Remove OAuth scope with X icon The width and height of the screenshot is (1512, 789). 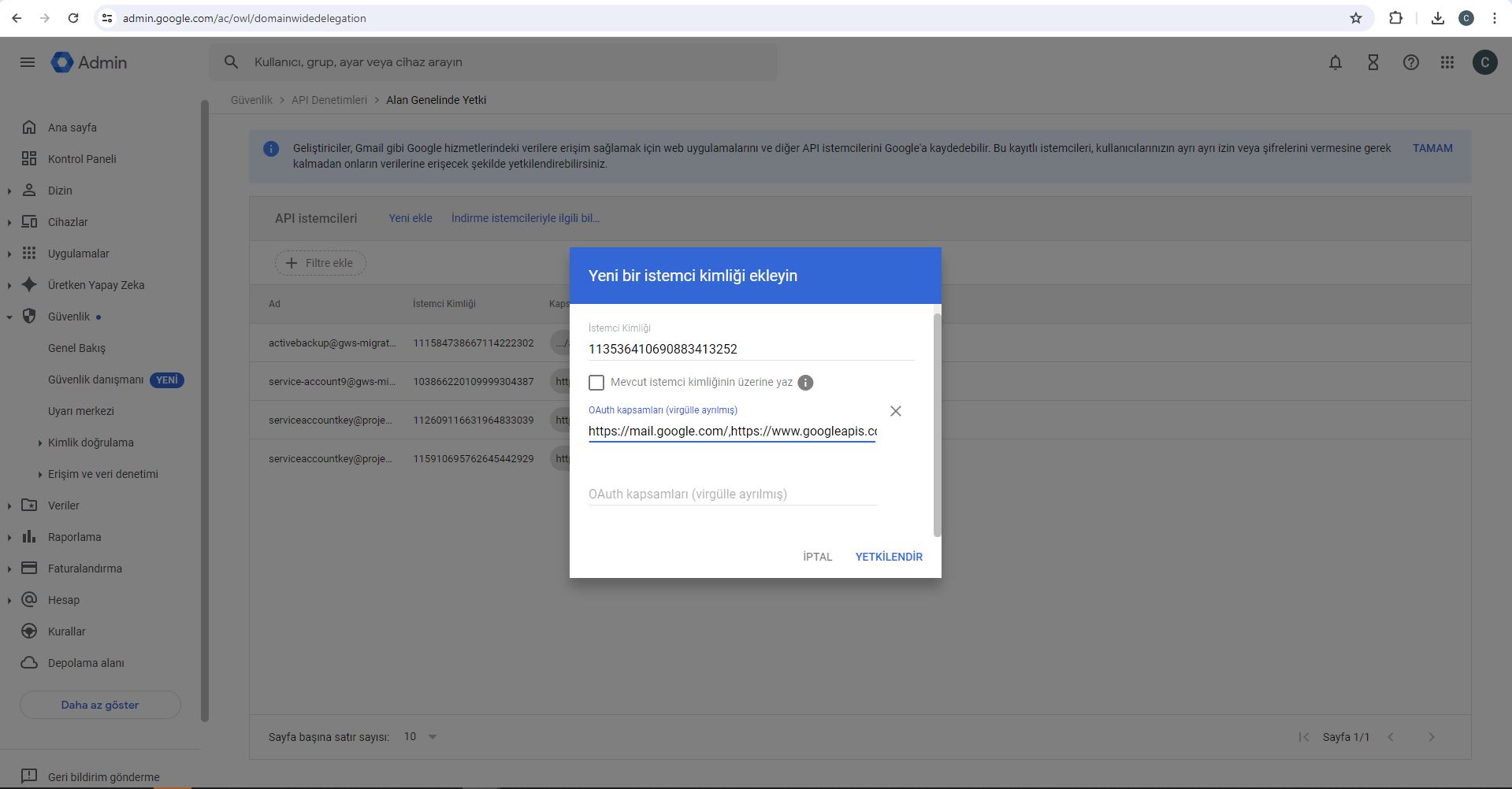(895, 411)
